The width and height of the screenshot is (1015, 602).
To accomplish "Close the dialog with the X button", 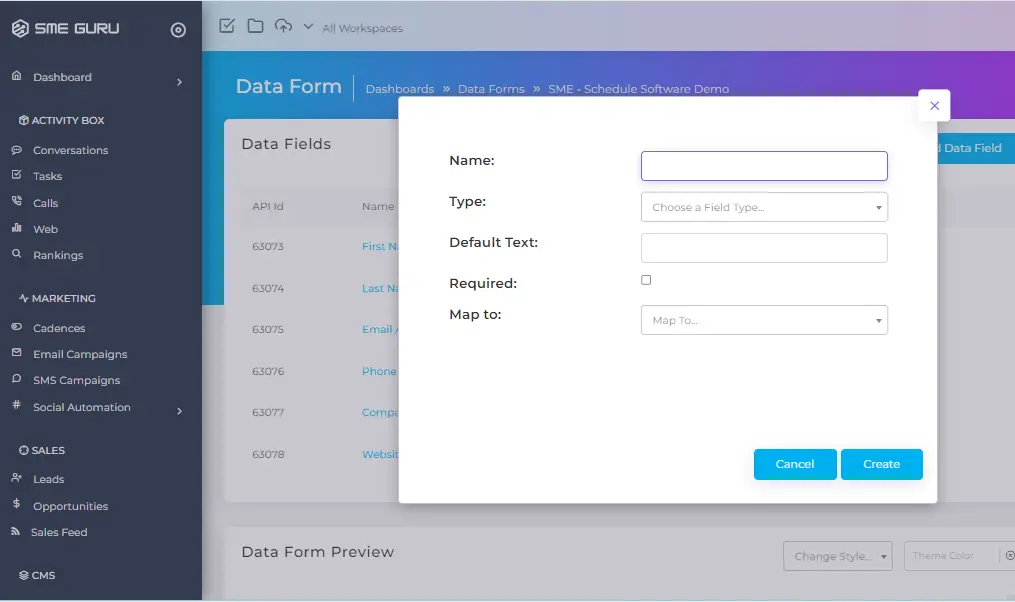I will (x=934, y=105).
